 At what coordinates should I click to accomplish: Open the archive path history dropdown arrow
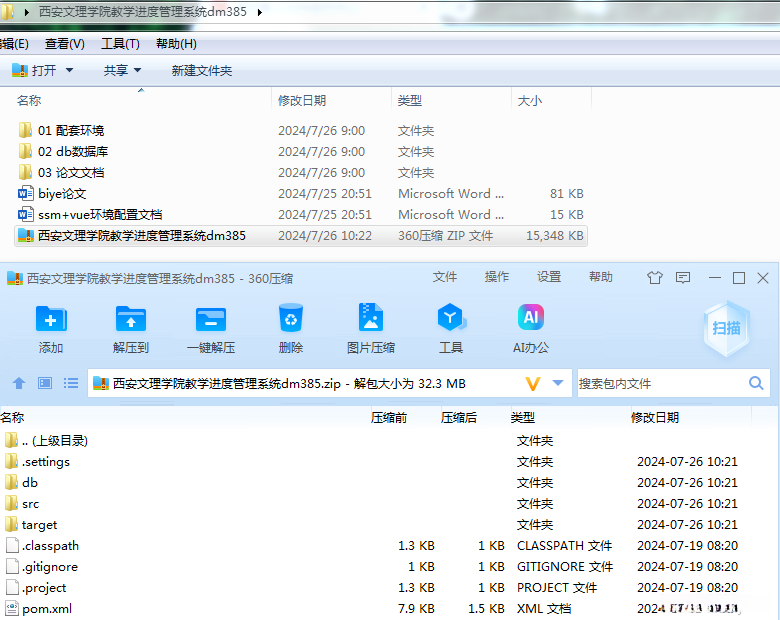558,383
